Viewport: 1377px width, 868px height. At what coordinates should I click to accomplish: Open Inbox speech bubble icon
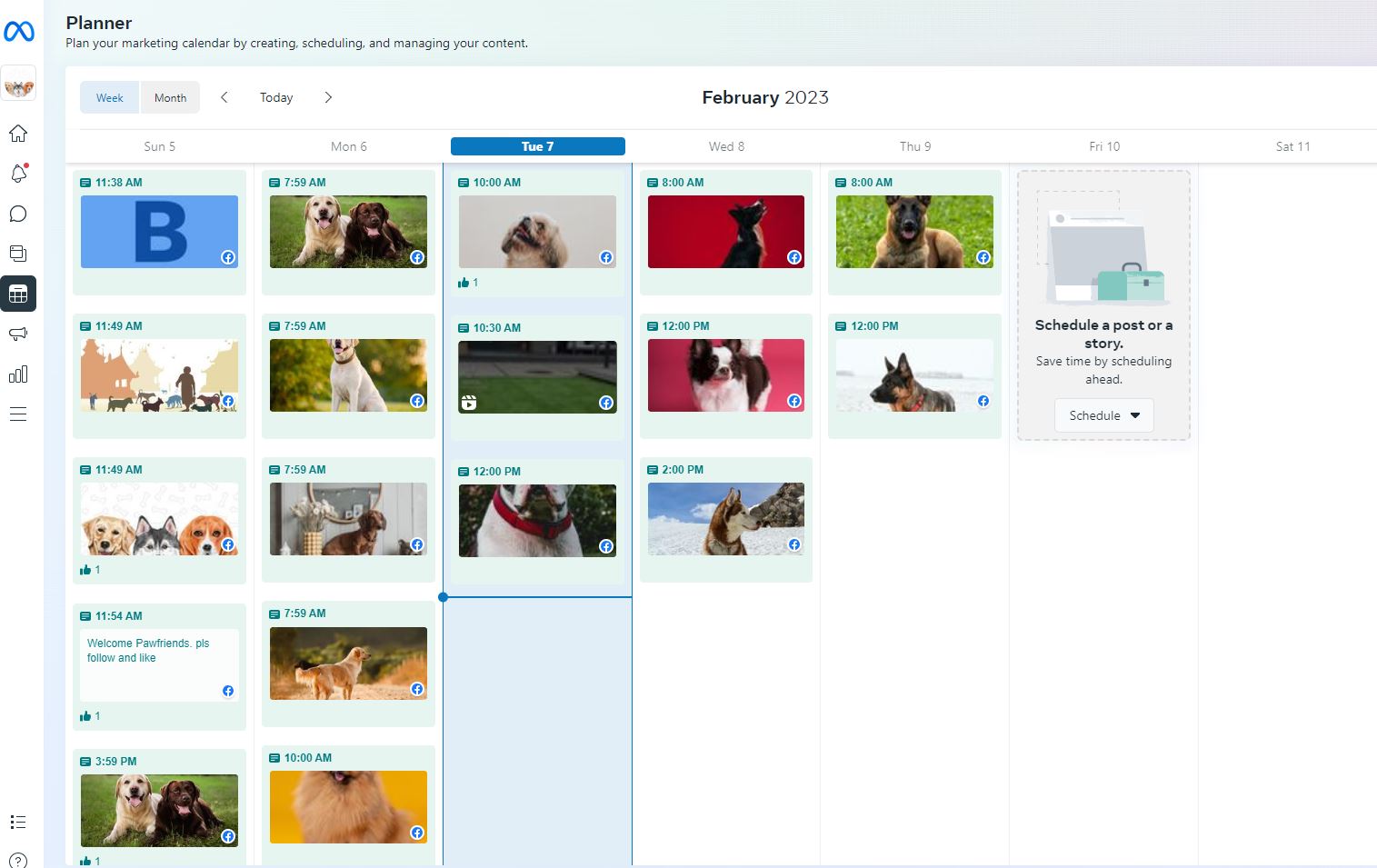click(18, 214)
